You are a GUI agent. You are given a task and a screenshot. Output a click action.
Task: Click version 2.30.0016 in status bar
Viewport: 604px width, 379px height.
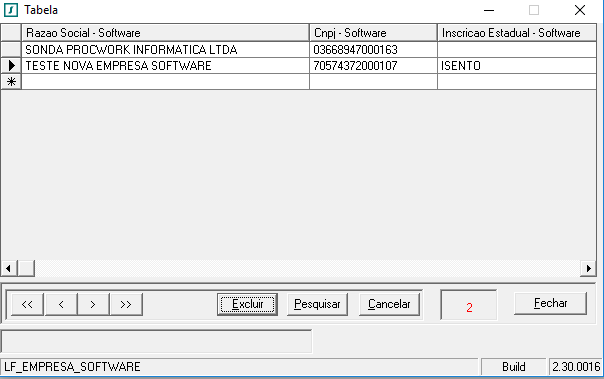(x=575, y=367)
